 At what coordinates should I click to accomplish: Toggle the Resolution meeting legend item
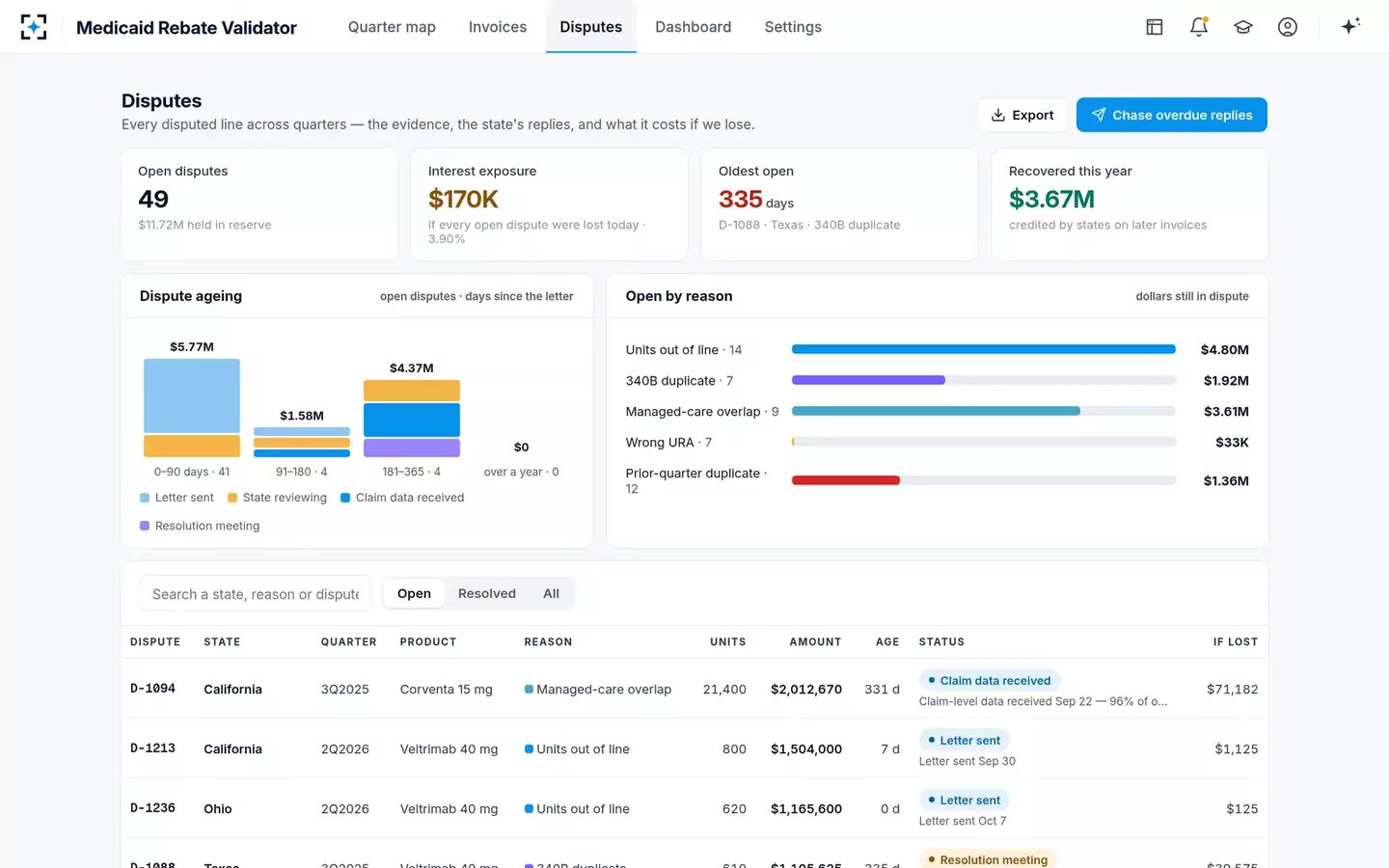click(200, 526)
